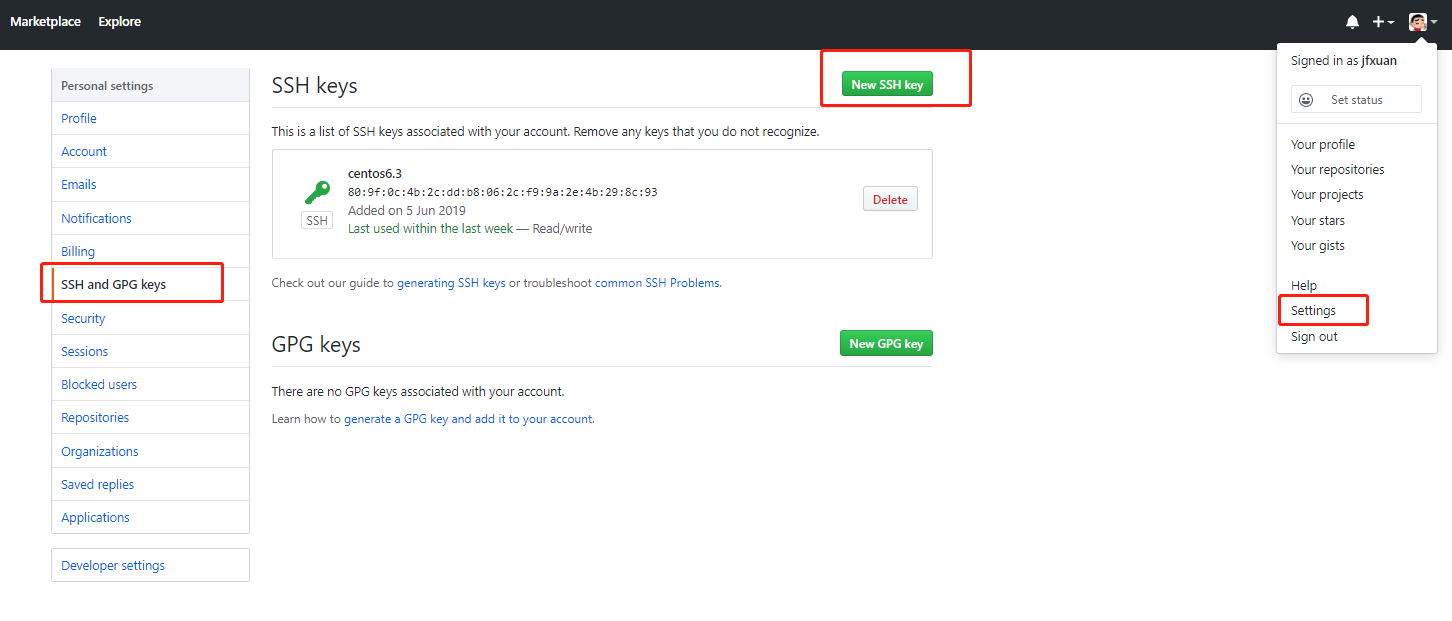Choose Your stars in the user menu
This screenshot has height=621, width=1452.
point(1318,220)
